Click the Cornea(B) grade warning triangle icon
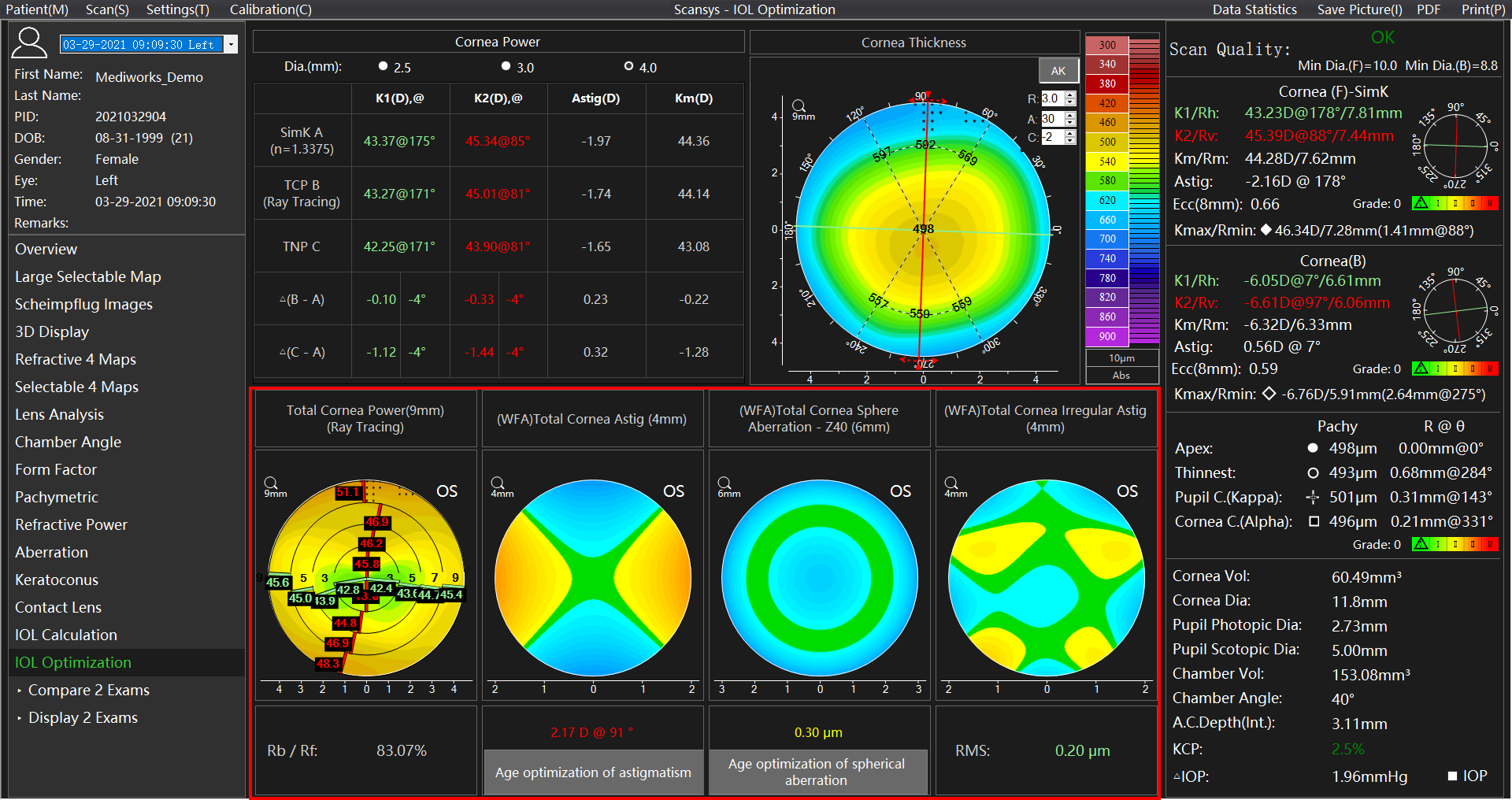Image resolution: width=1512 pixels, height=800 pixels. point(1421,369)
